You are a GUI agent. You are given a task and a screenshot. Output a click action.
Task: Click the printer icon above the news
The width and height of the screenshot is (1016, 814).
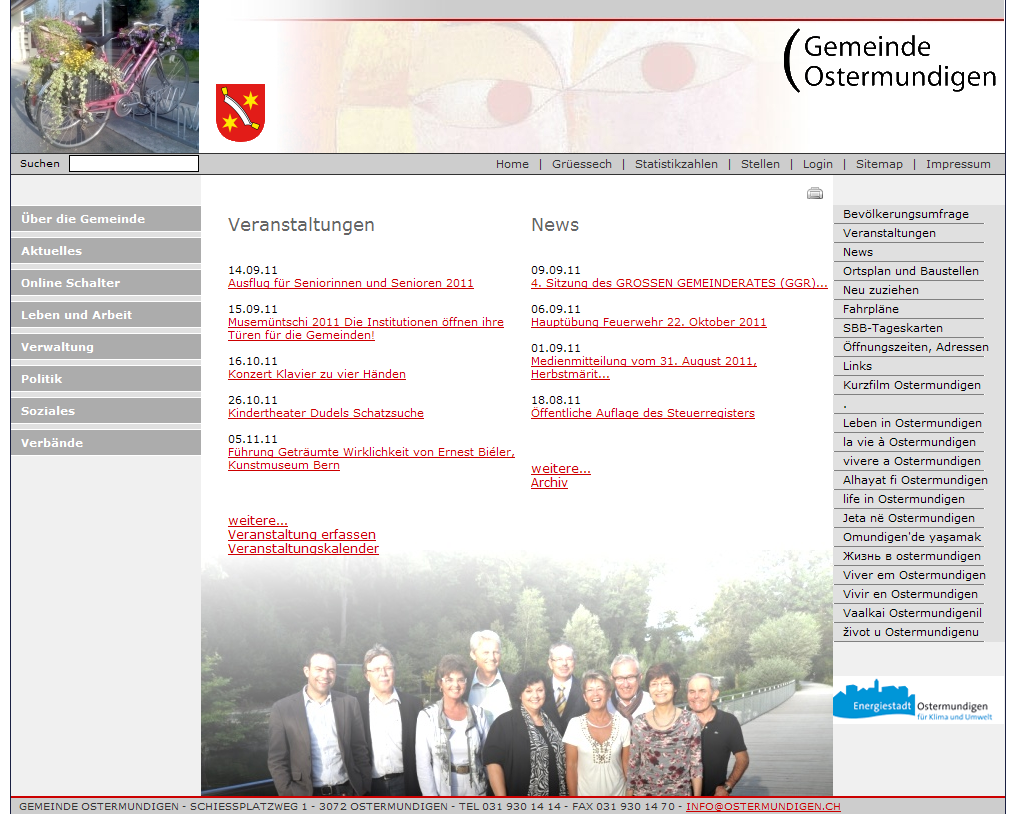(815, 193)
